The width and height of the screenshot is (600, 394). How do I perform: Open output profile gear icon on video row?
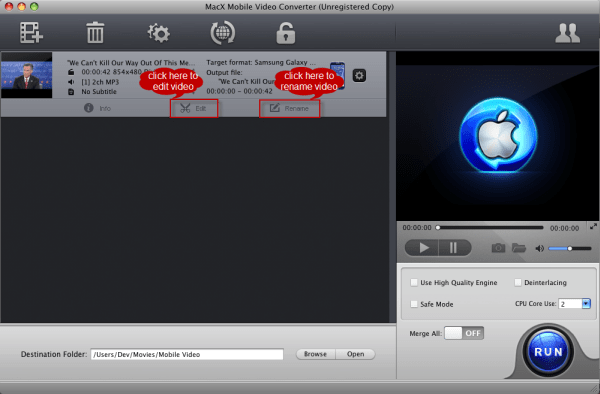point(359,76)
